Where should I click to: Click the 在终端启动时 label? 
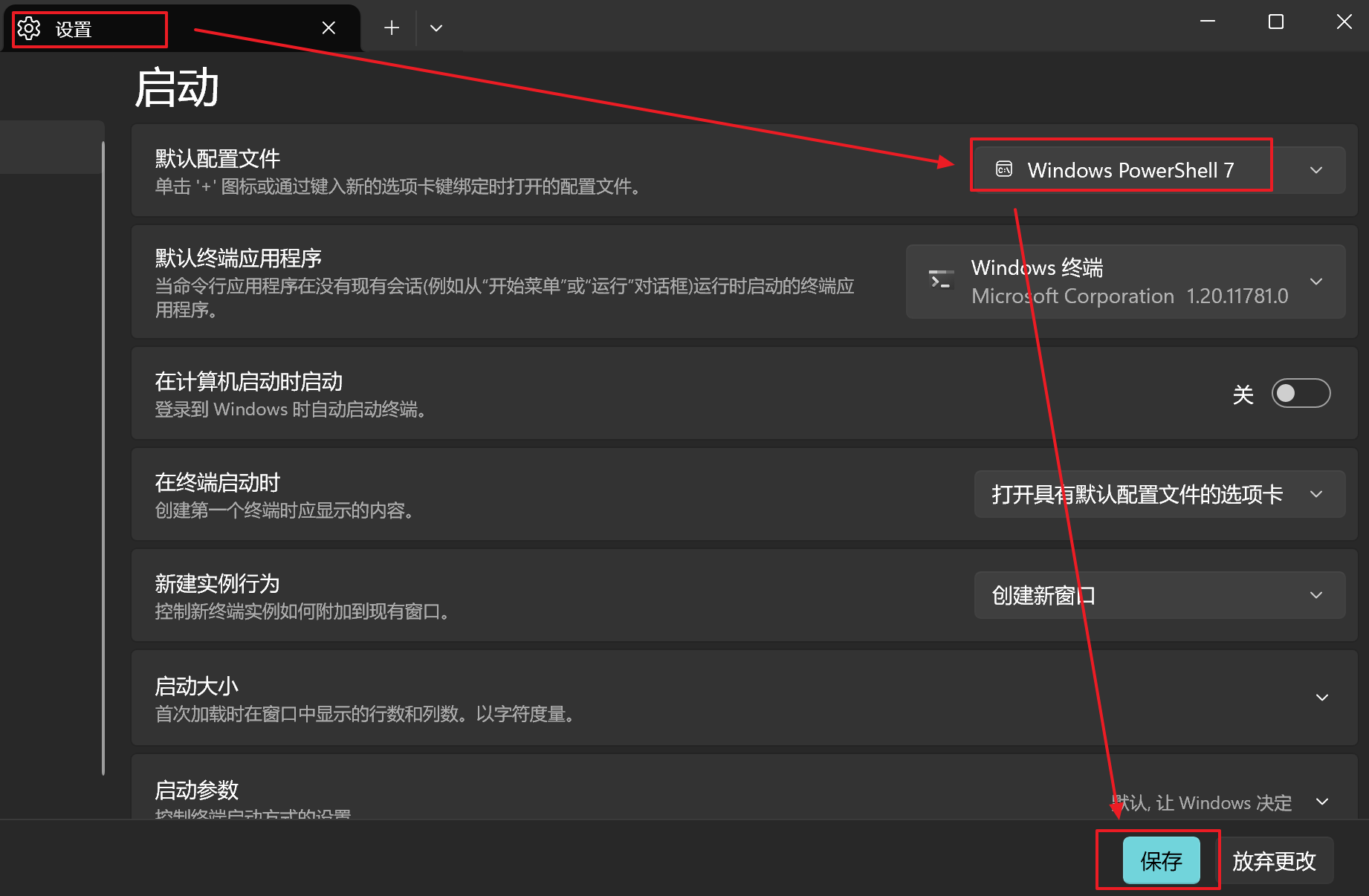pyautogui.click(x=218, y=482)
